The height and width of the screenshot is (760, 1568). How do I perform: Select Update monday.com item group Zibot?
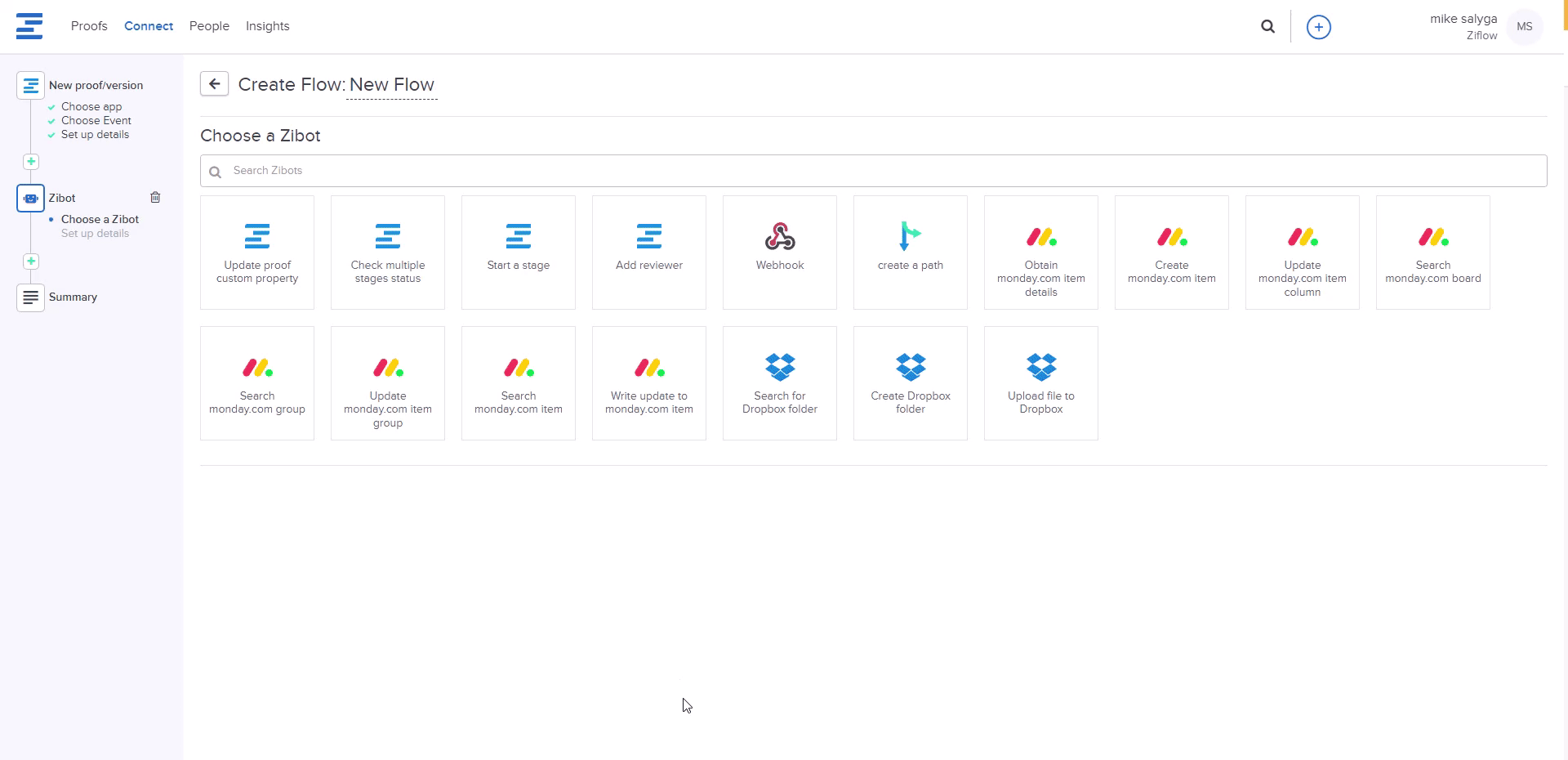click(388, 383)
